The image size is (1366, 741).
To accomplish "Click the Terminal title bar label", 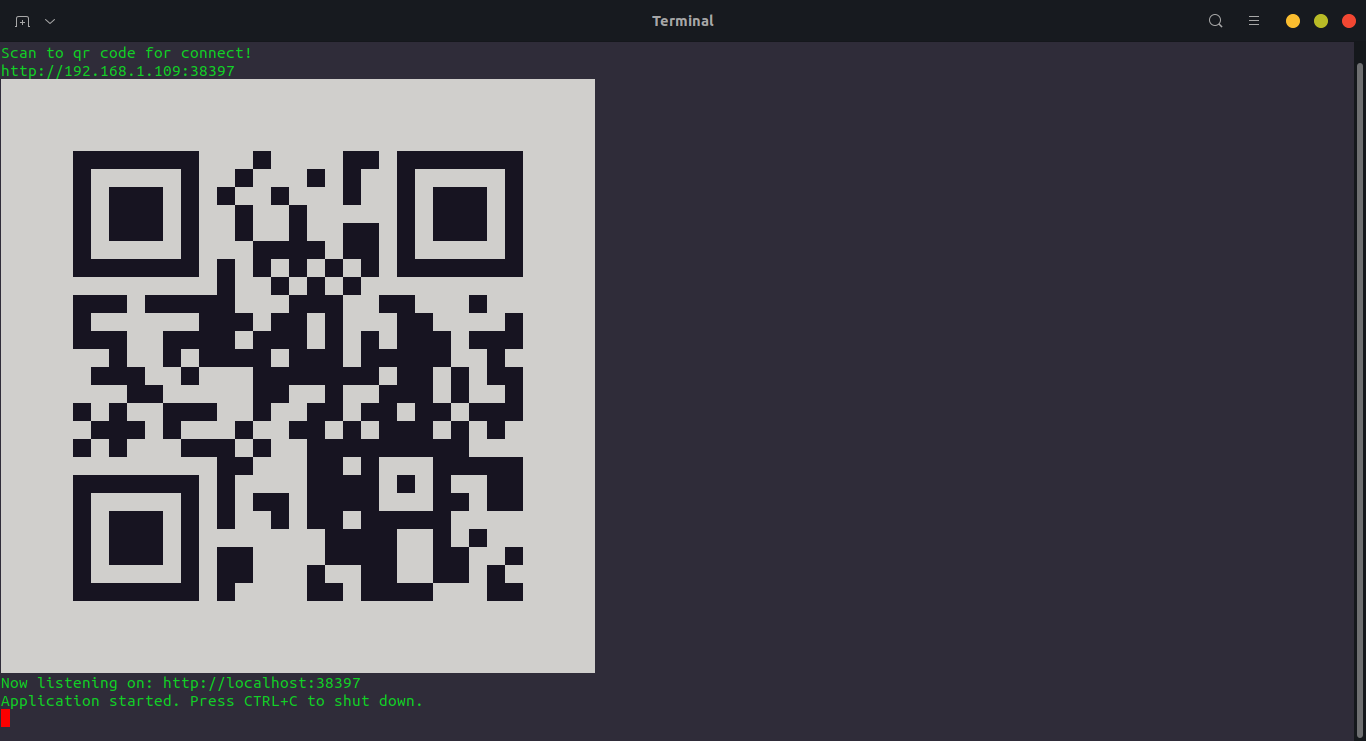I will (x=683, y=20).
